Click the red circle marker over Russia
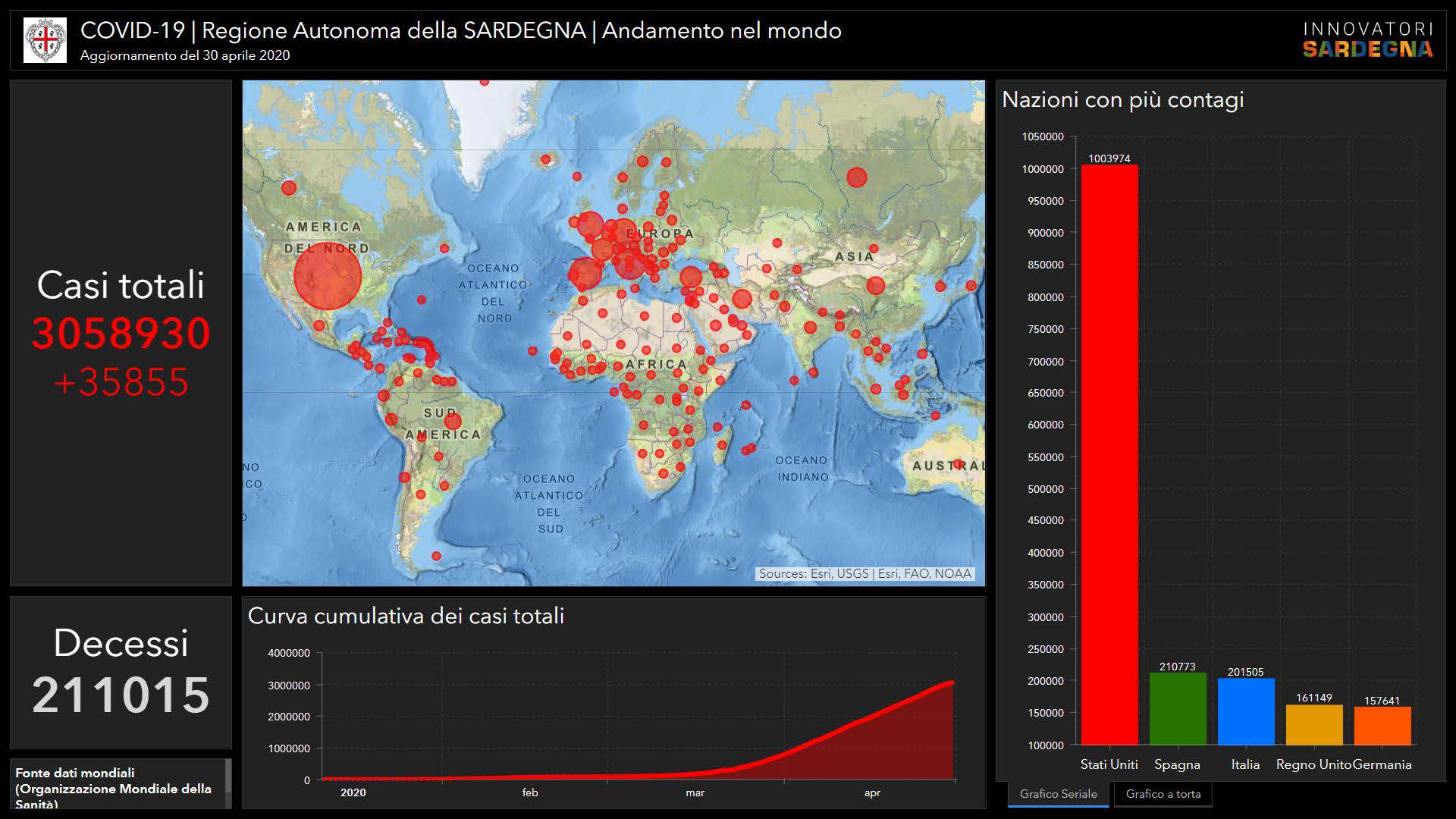Image resolution: width=1456 pixels, height=819 pixels. coord(856,177)
